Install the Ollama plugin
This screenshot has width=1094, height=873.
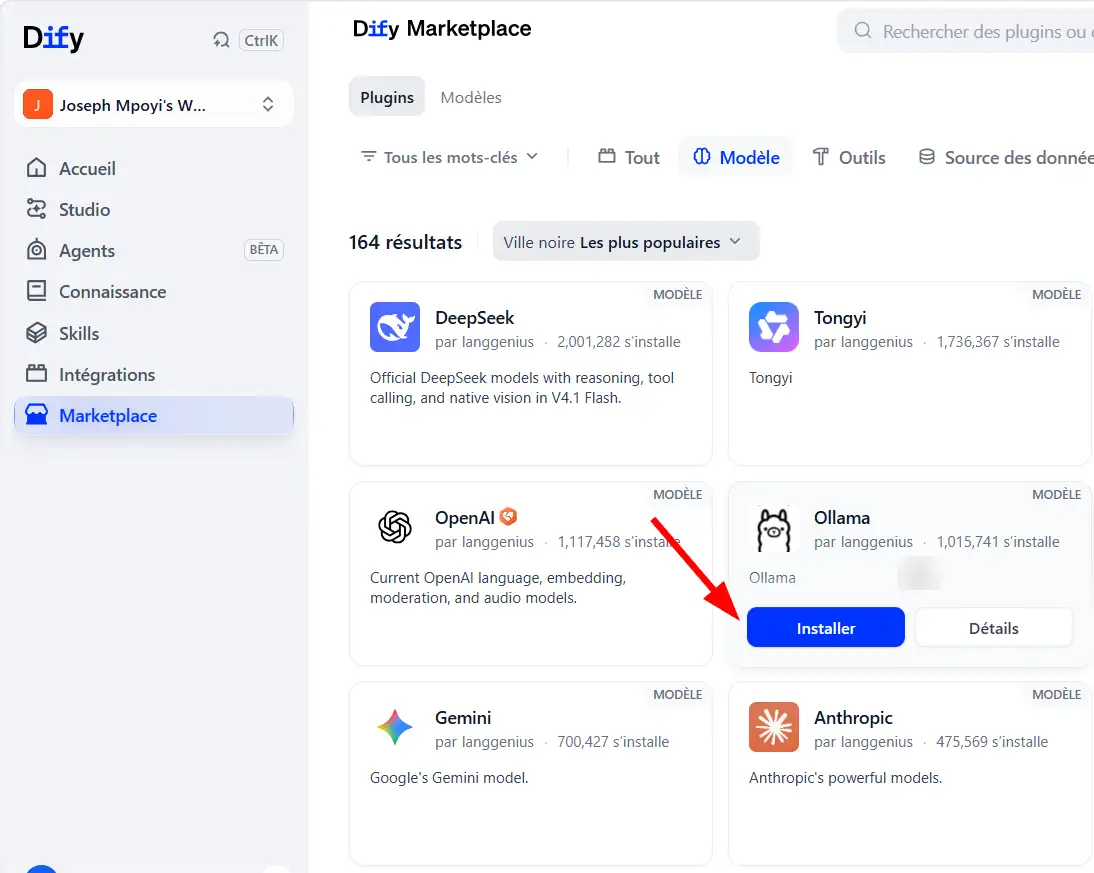click(825, 627)
